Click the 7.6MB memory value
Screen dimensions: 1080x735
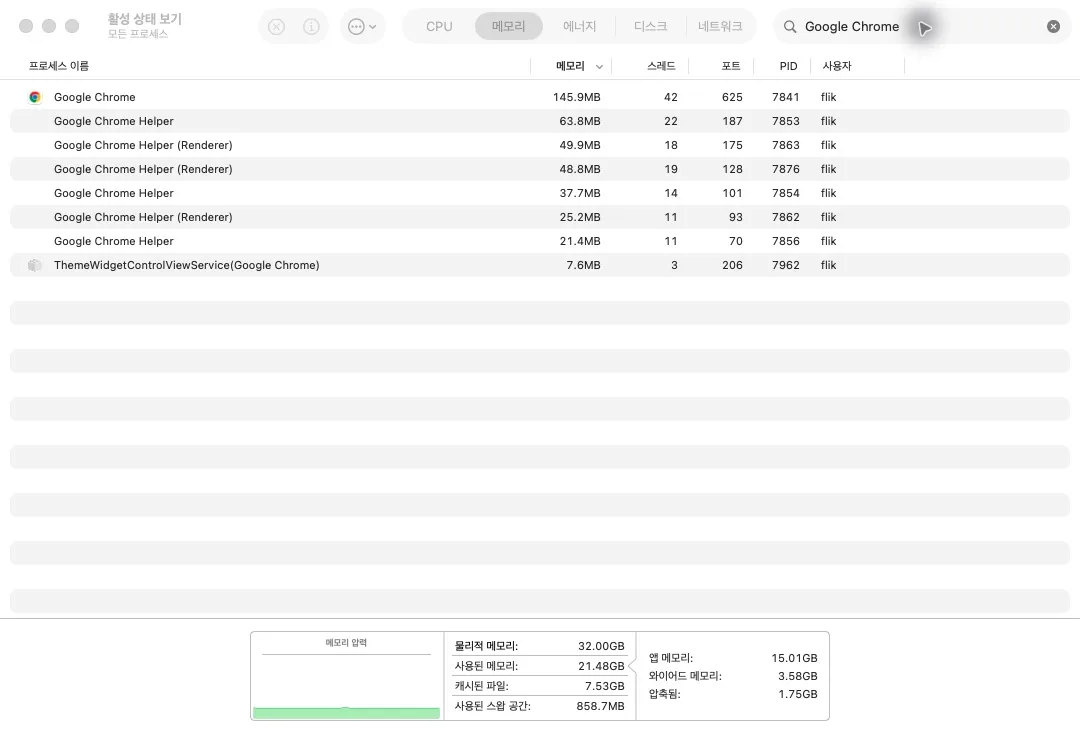[x=583, y=265]
